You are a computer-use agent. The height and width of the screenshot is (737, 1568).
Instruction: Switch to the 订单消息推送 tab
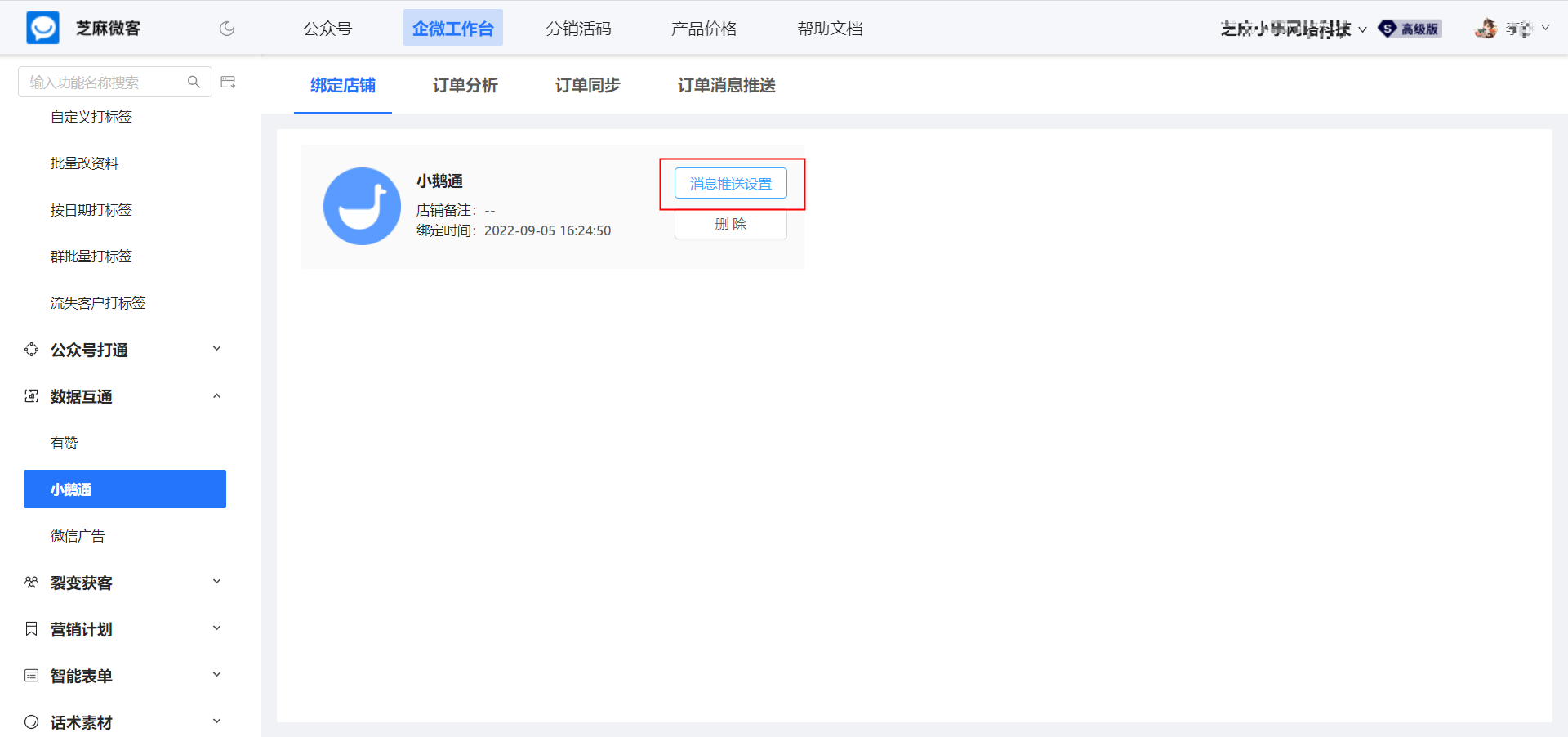point(727,85)
